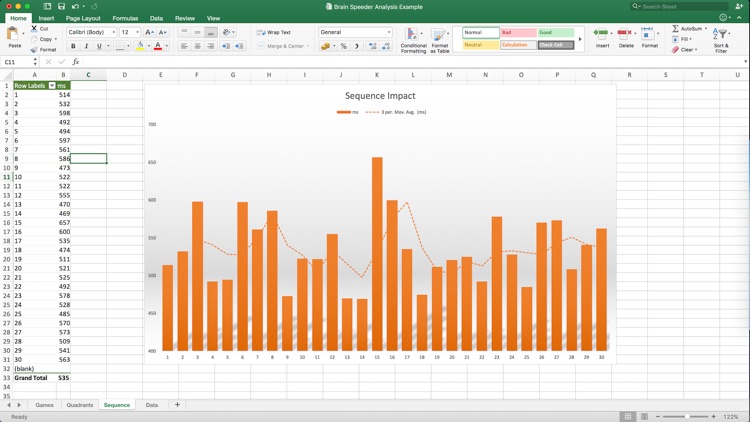The height and width of the screenshot is (422, 750).
Task: Click the Save floppy disk icon
Action: click(61, 6)
